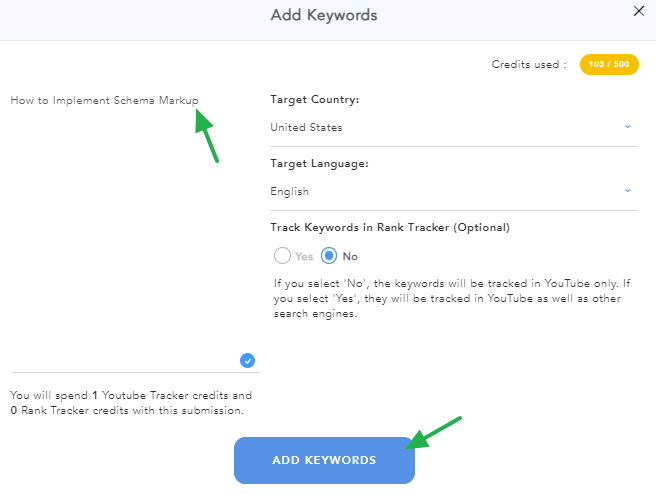Open the Target Country dropdown arrow
Image resolution: width=656 pixels, height=495 pixels.
point(627,126)
